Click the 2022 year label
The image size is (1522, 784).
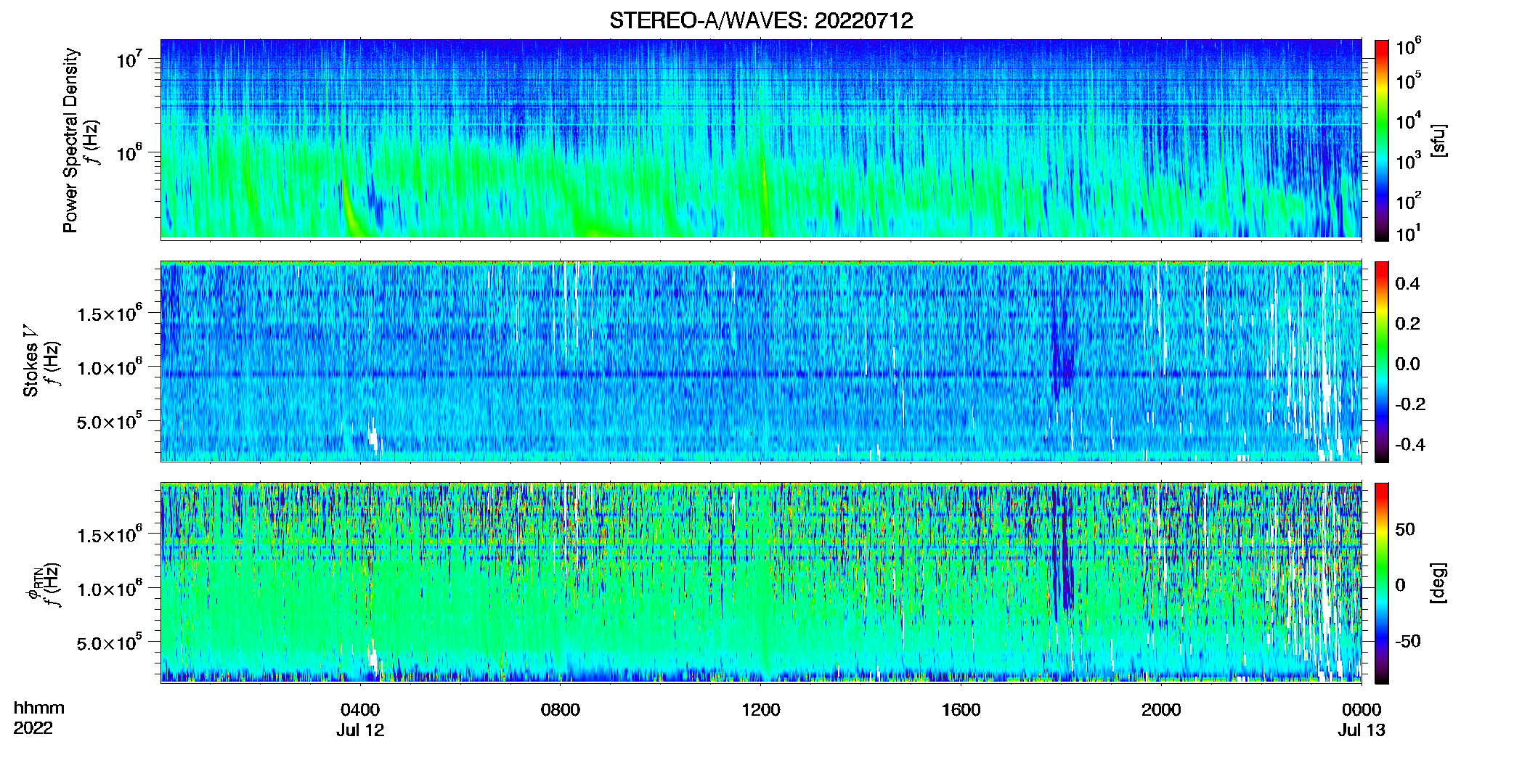click(x=33, y=728)
